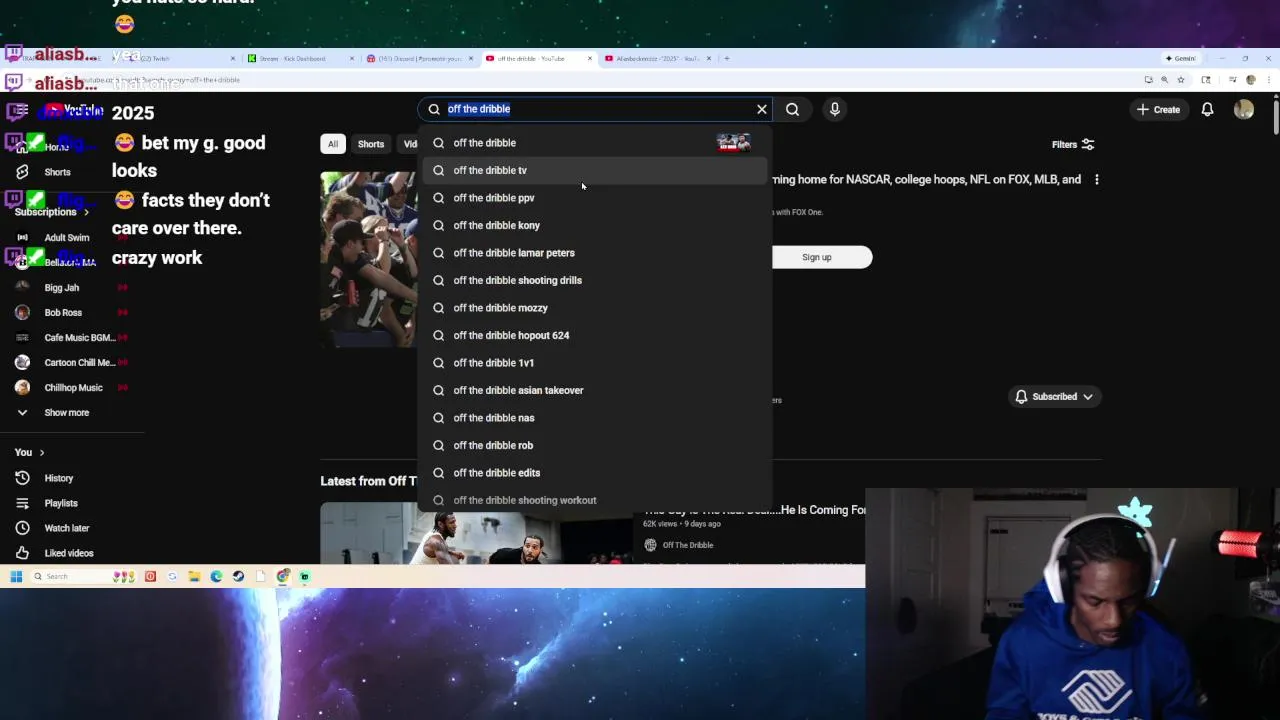The height and width of the screenshot is (720, 1280).
Task: Pick suggestion 'off the dribble rob'
Action: pyautogui.click(x=595, y=445)
